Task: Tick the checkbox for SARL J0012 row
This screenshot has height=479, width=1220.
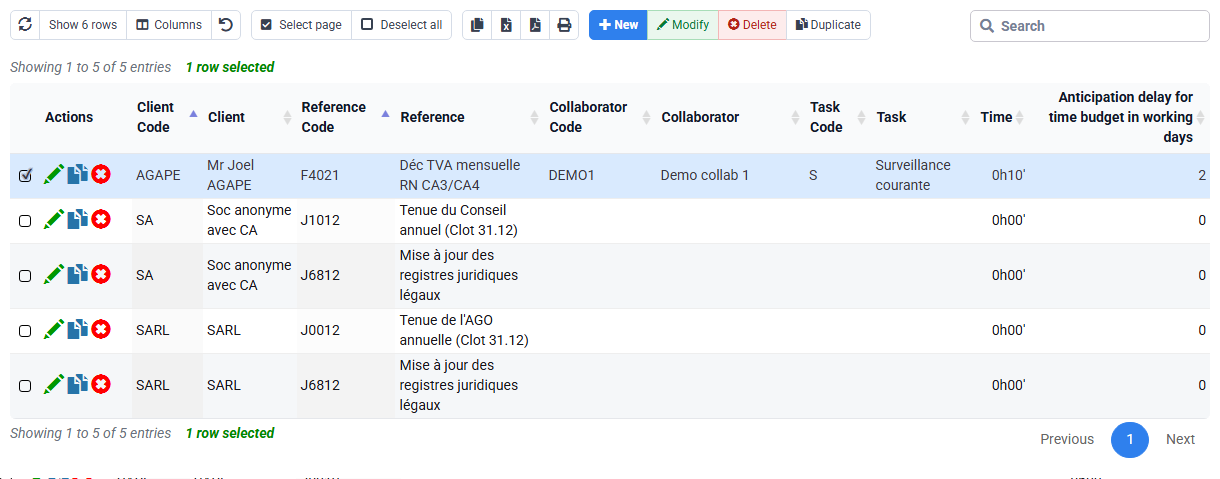Action: point(25,331)
